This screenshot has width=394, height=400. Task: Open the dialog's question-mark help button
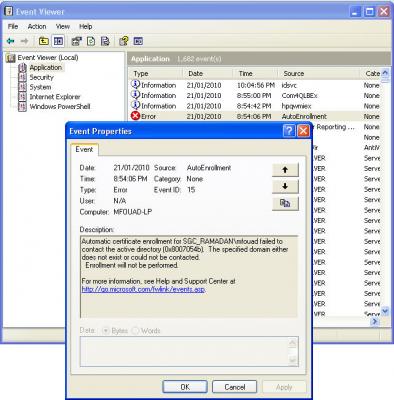click(x=289, y=131)
